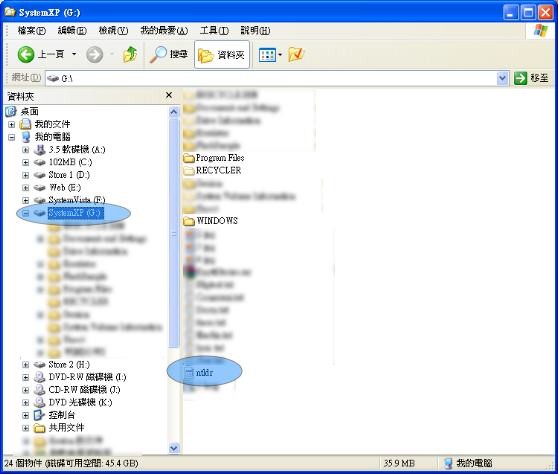Open the 檢視(V) menu

coord(113,31)
